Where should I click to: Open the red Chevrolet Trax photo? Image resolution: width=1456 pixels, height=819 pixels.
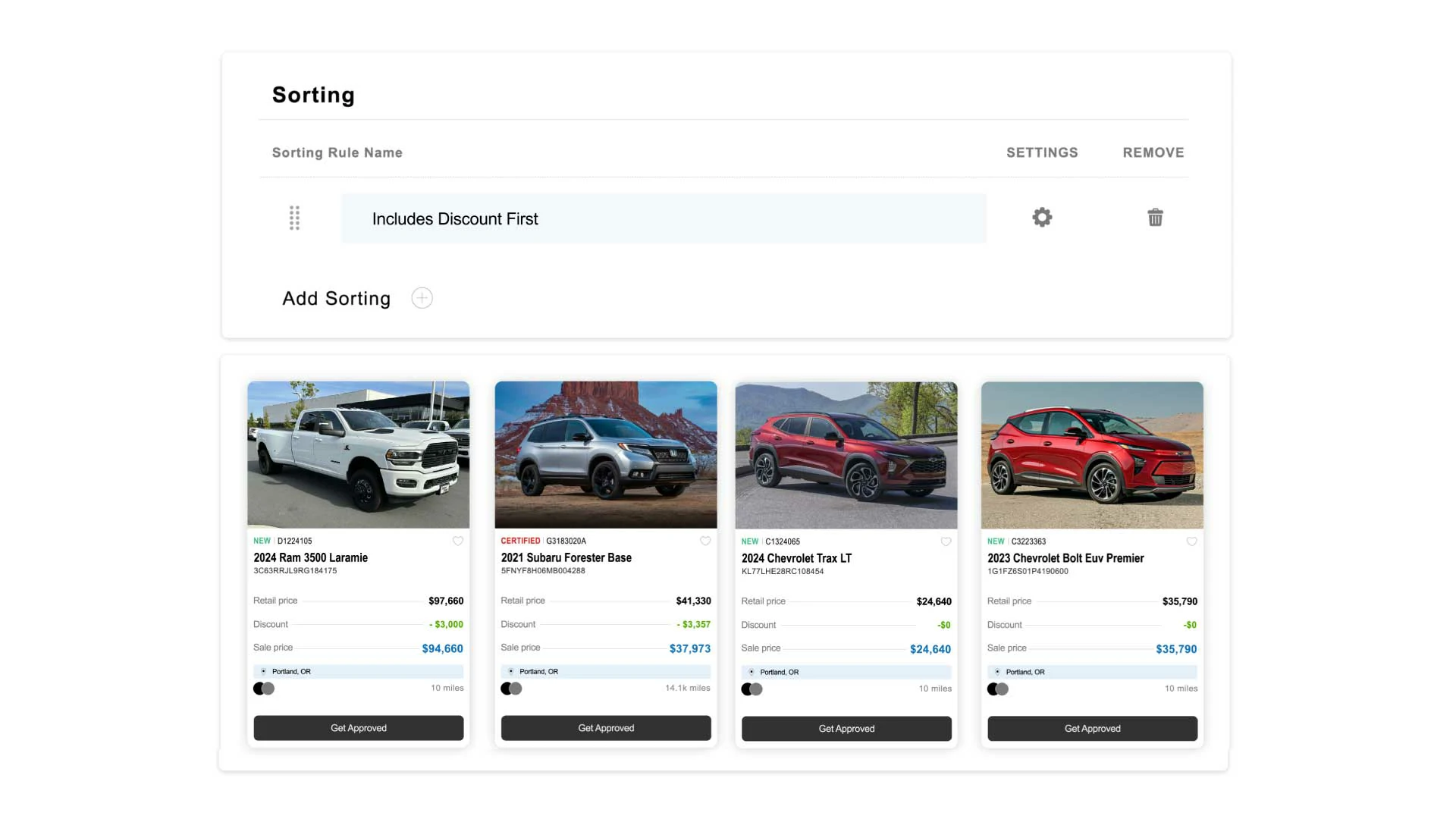point(846,455)
